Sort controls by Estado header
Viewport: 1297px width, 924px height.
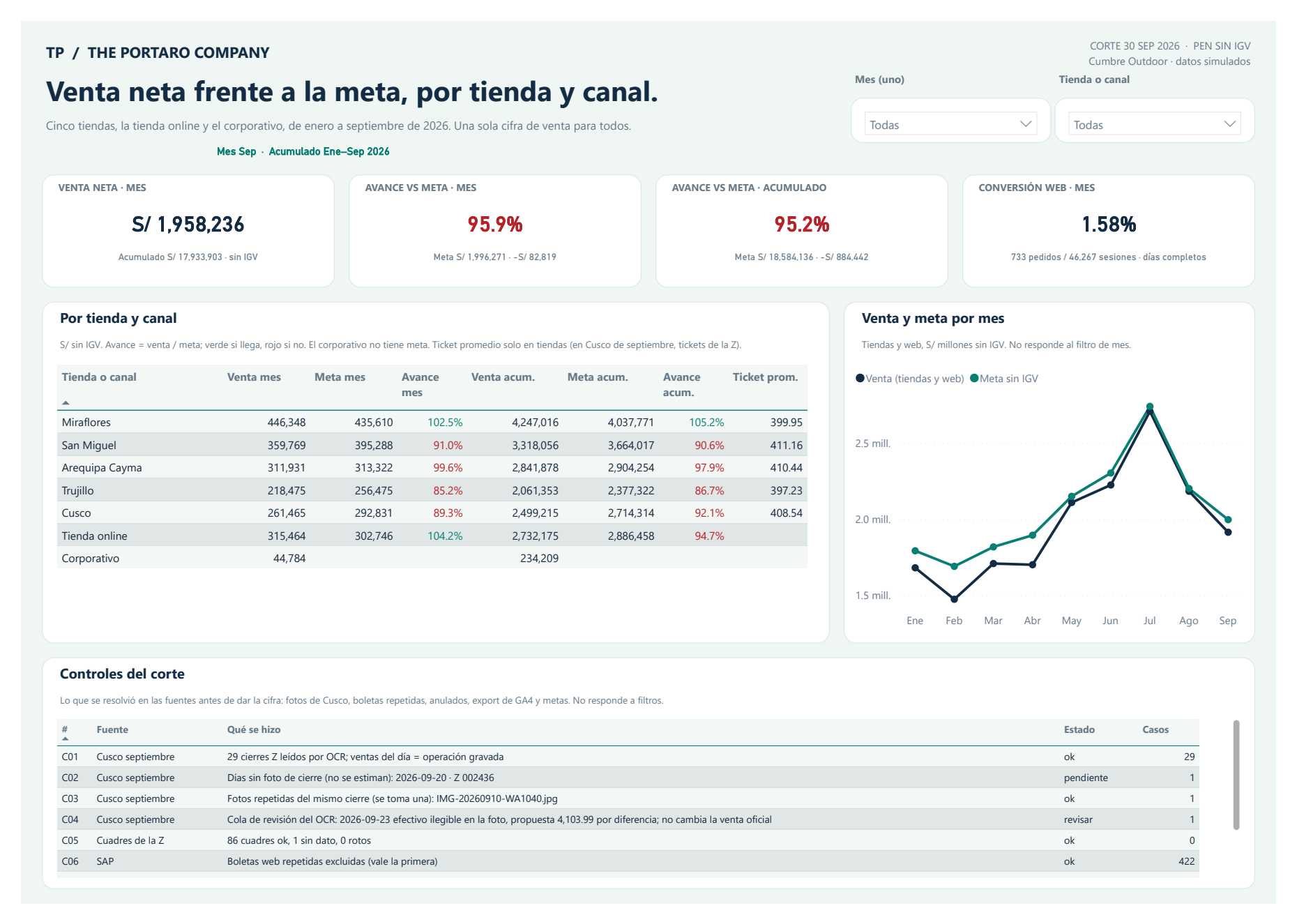1079,729
